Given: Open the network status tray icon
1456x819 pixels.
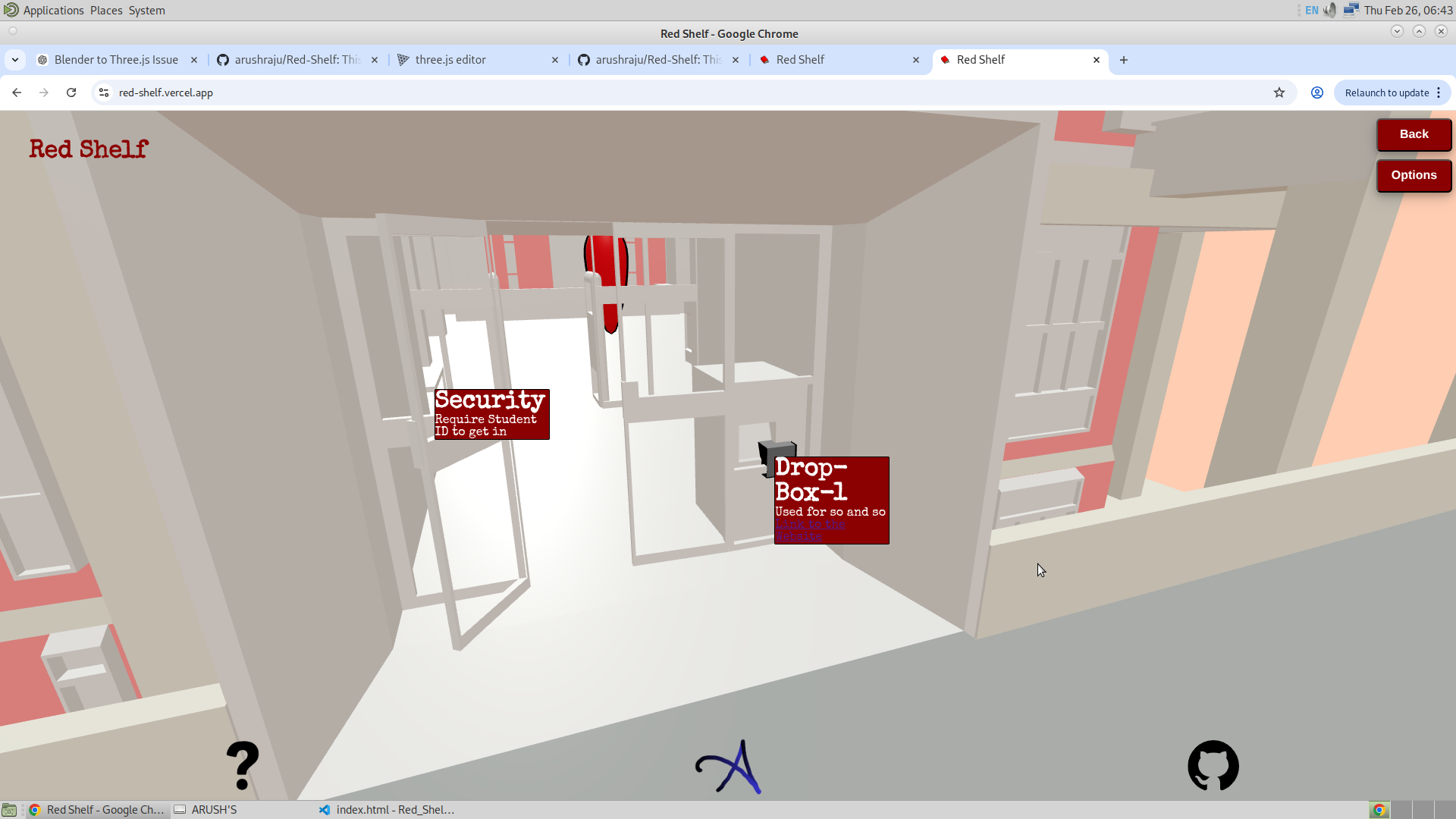Looking at the screenshot, I should tap(1352, 10).
